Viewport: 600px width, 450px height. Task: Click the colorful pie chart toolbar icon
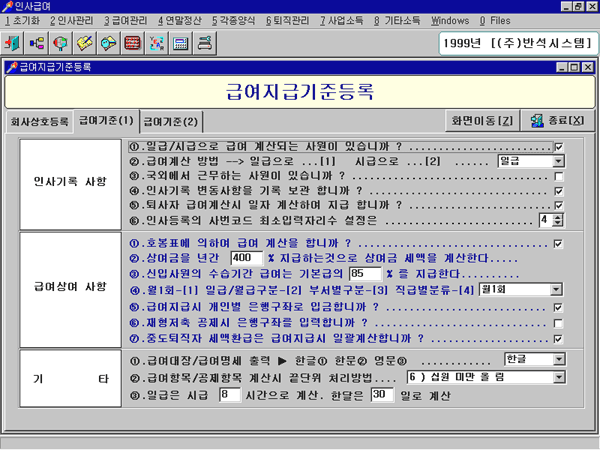(61, 44)
